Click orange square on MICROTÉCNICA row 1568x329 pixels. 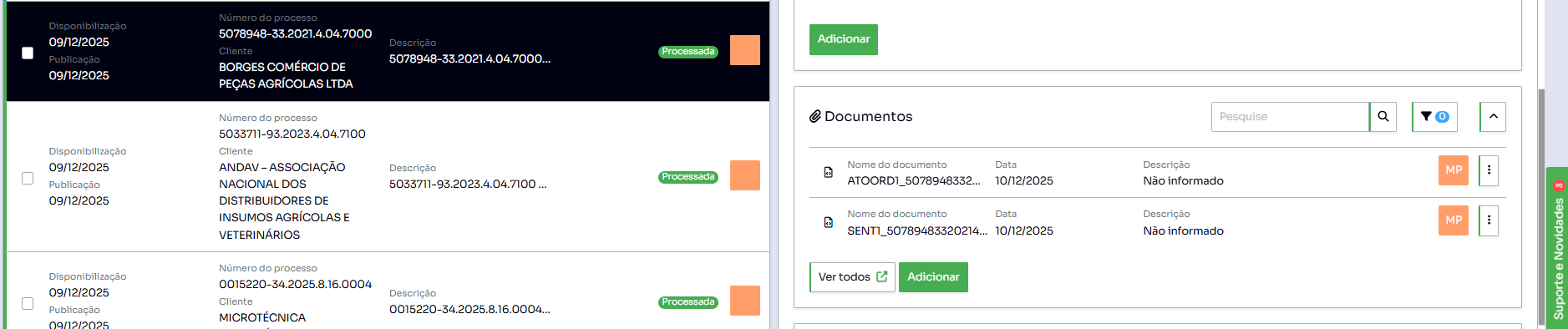[x=745, y=301]
